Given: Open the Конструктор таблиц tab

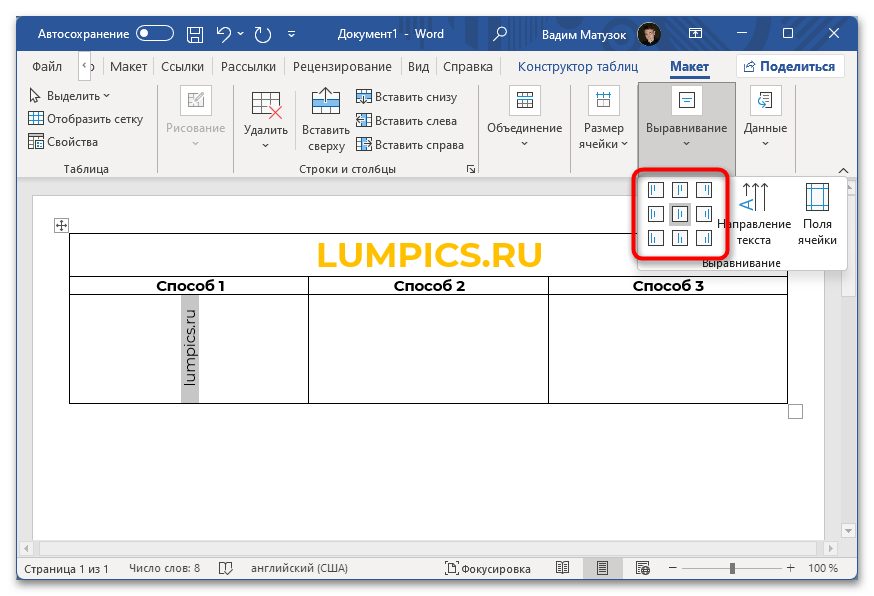Looking at the screenshot, I should coord(577,67).
